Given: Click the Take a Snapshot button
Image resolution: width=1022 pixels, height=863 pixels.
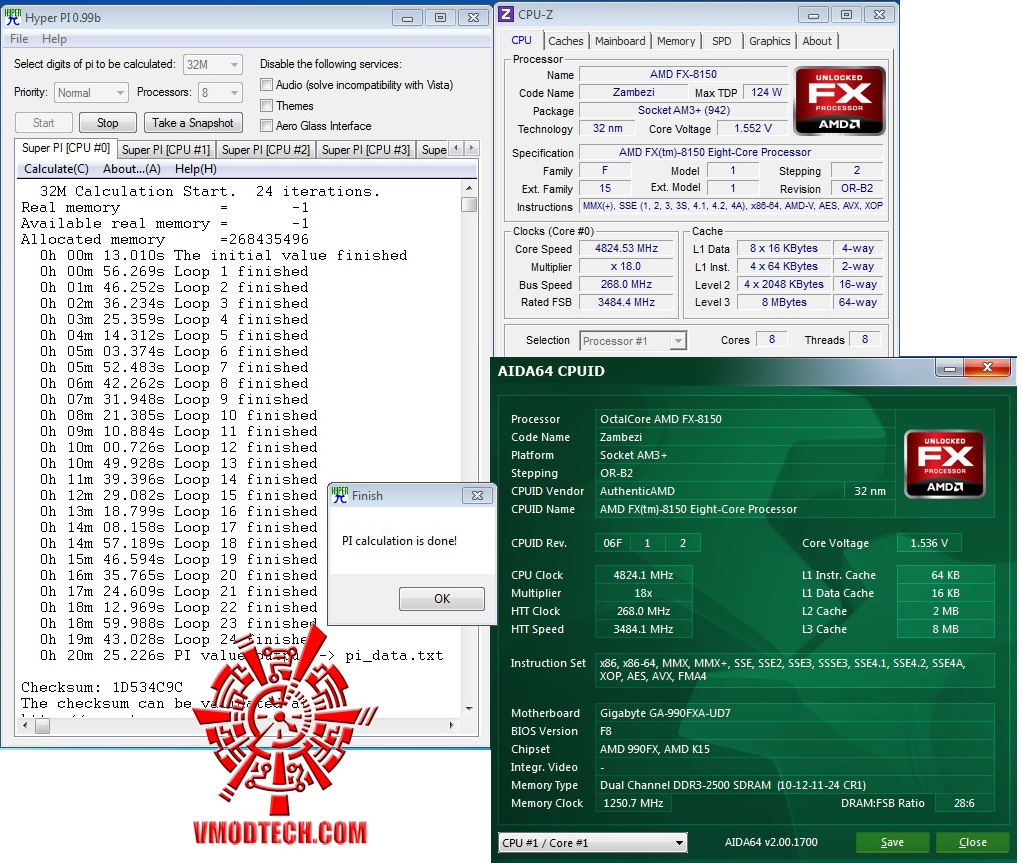Looking at the screenshot, I should point(193,123).
